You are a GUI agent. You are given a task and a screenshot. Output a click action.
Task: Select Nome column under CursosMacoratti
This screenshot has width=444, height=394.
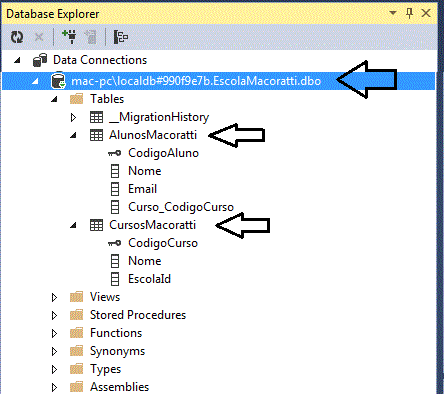pos(145,261)
